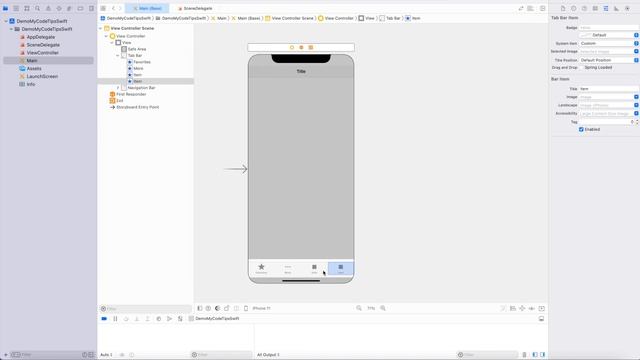Open the Find navigator magnifier icon

click(38, 8)
